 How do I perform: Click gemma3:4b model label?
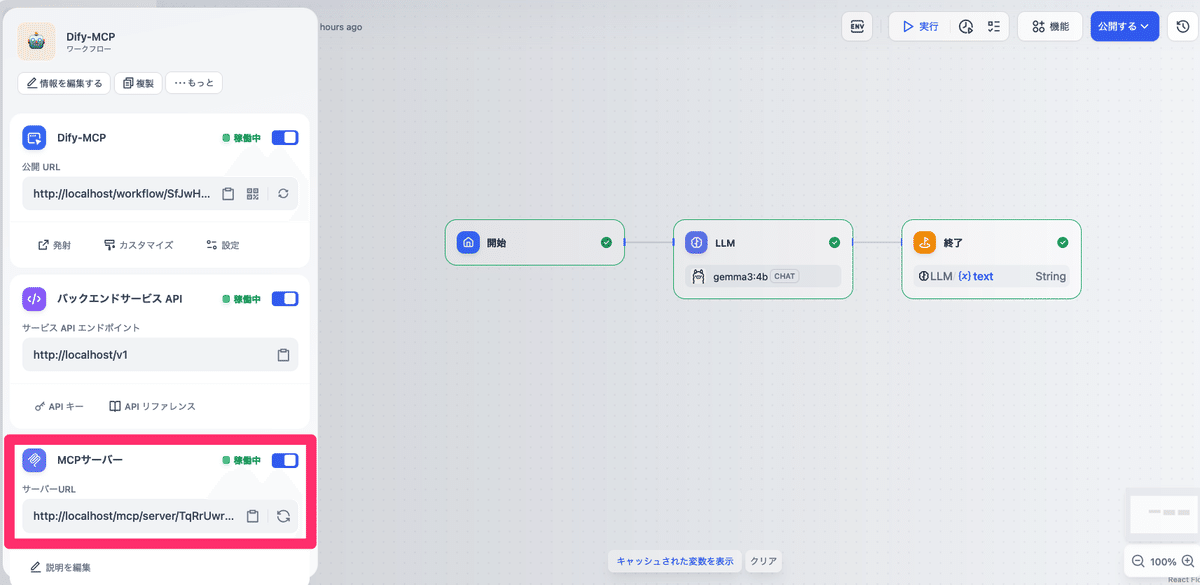point(740,276)
